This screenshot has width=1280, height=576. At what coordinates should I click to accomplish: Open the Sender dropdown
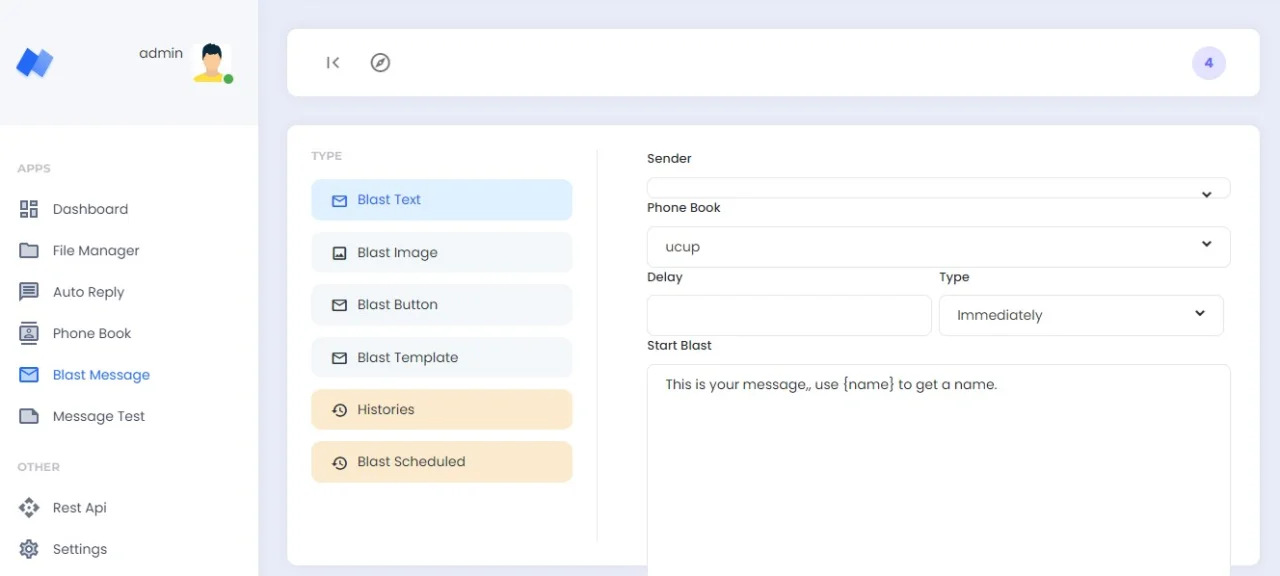(938, 188)
